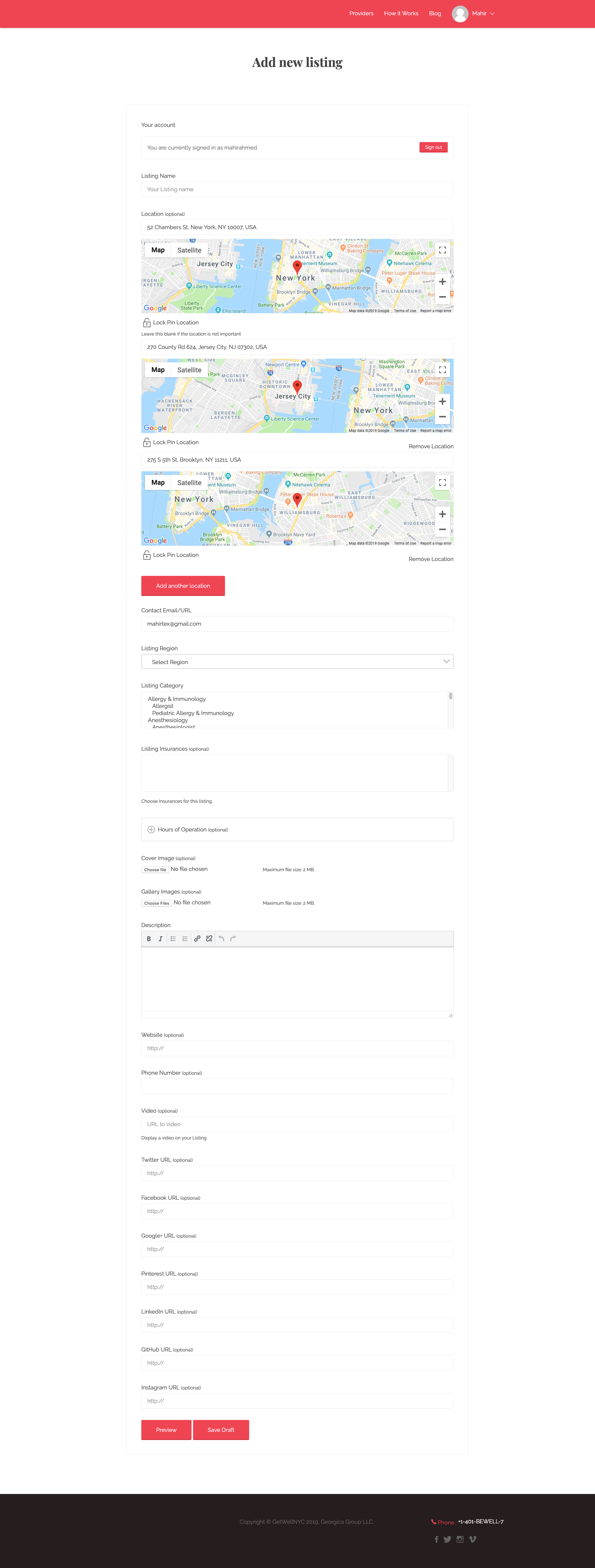Remove the 270 County Rd 624 location
This screenshot has width=595, height=1568.
point(431,446)
